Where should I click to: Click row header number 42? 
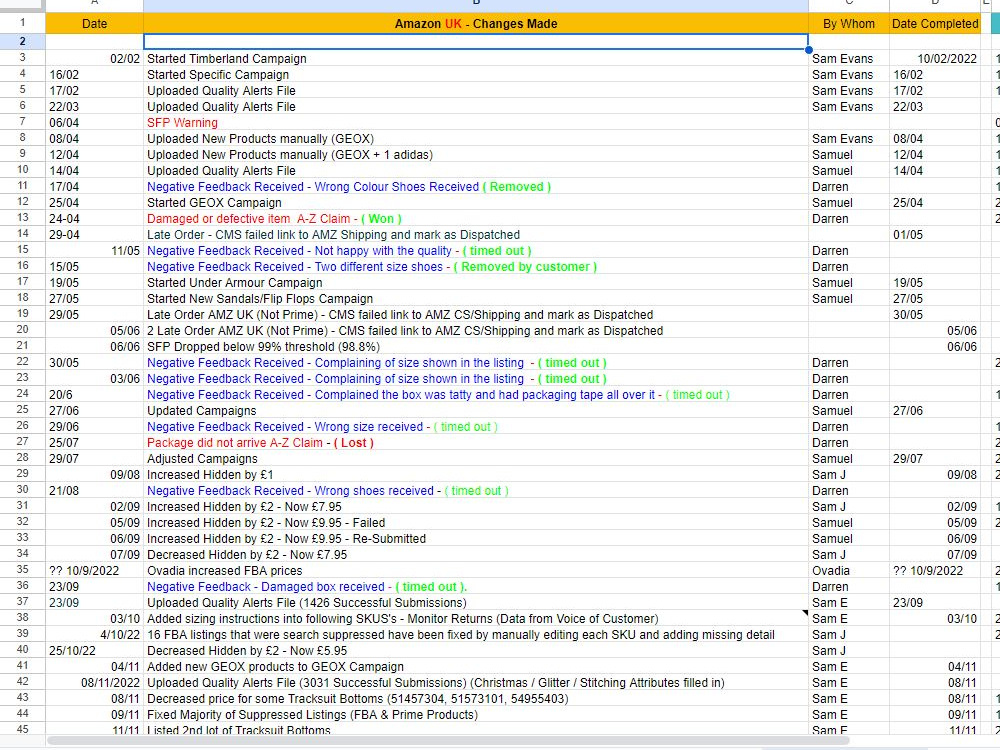pos(22,681)
